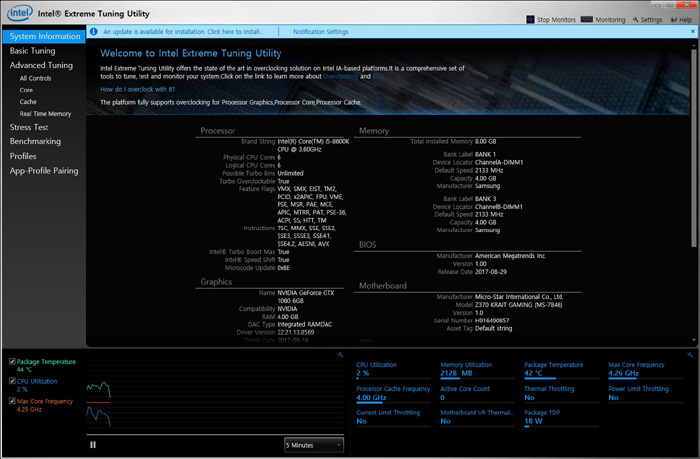The width and height of the screenshot is (700, 459).
Task: Click the Motherboard VR Thermal monitor
Action: tap(476, 417)
